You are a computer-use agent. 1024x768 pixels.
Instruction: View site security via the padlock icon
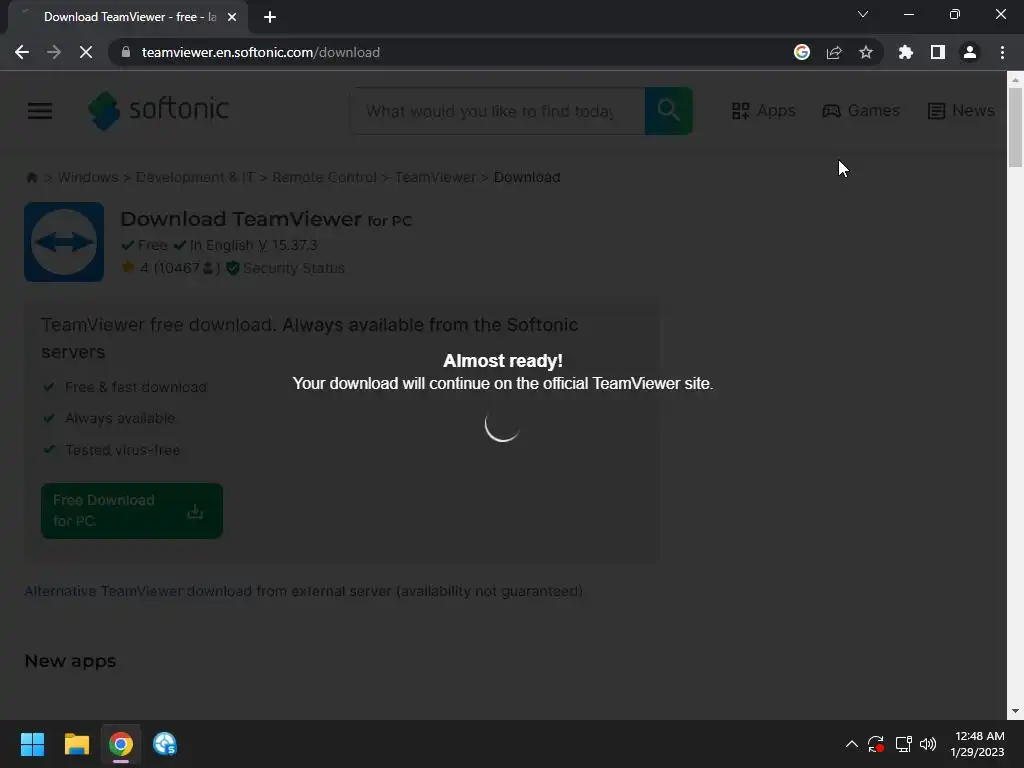126,52
